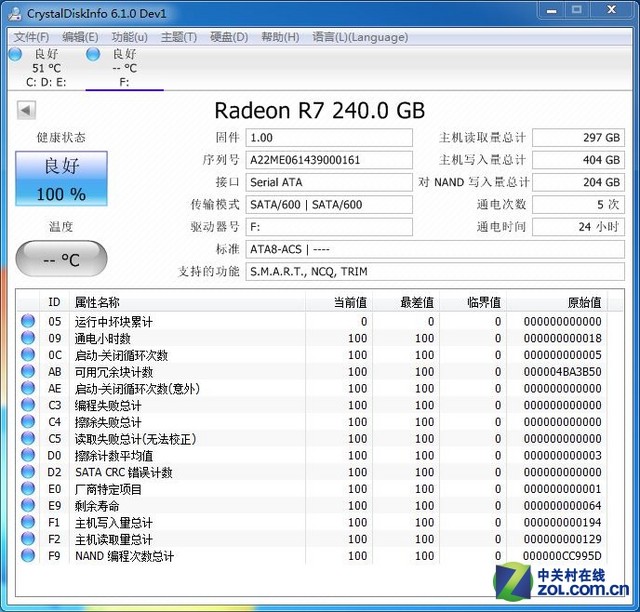
Task: Open the 文件(F) menu
Action: [31, 37]
